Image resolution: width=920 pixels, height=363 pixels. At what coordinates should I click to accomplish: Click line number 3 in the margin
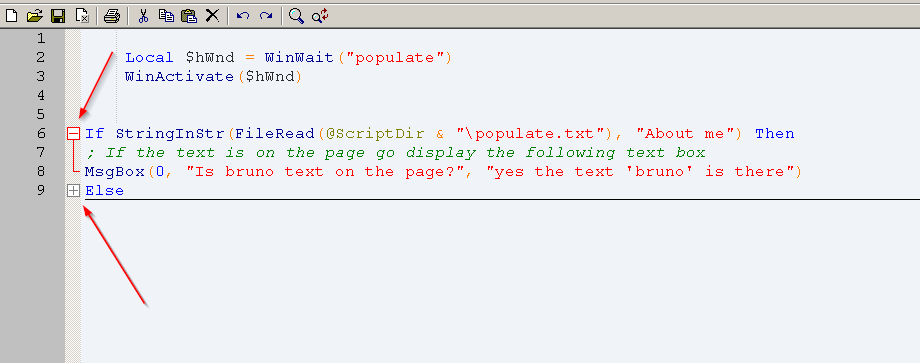(x=40, y=76)
